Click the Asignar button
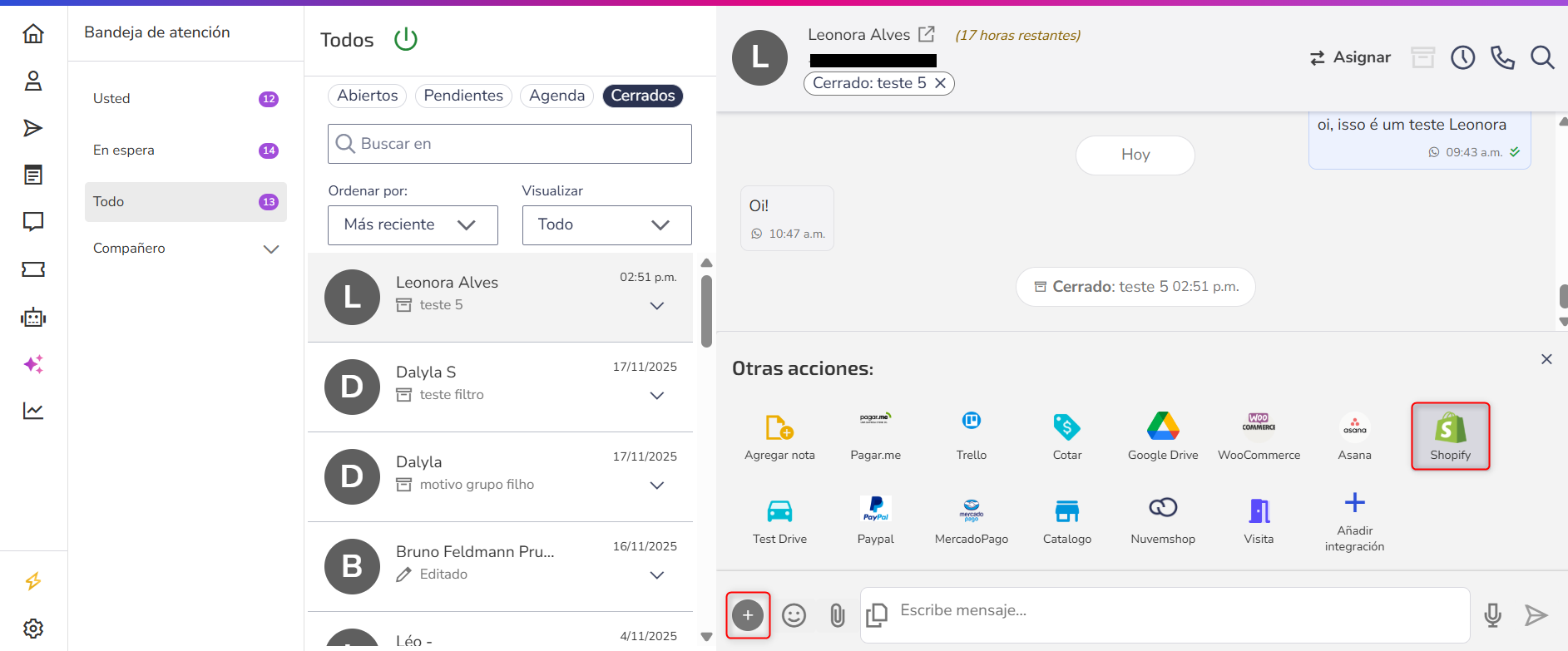The height and width of the screenshot is (651, 1568). [1350, 57]
